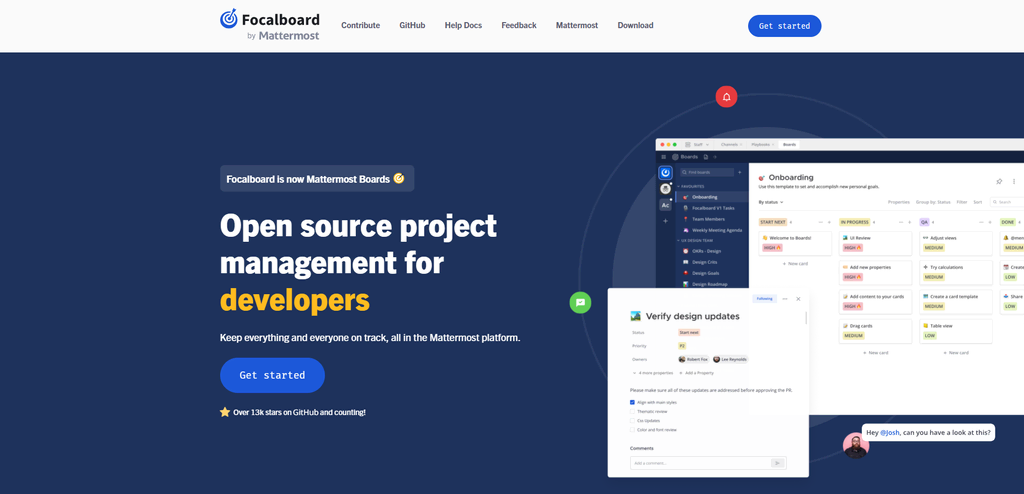Check Thematic review item
The width and height of the screenshot is (1024, 494).
tap(632, 412)
